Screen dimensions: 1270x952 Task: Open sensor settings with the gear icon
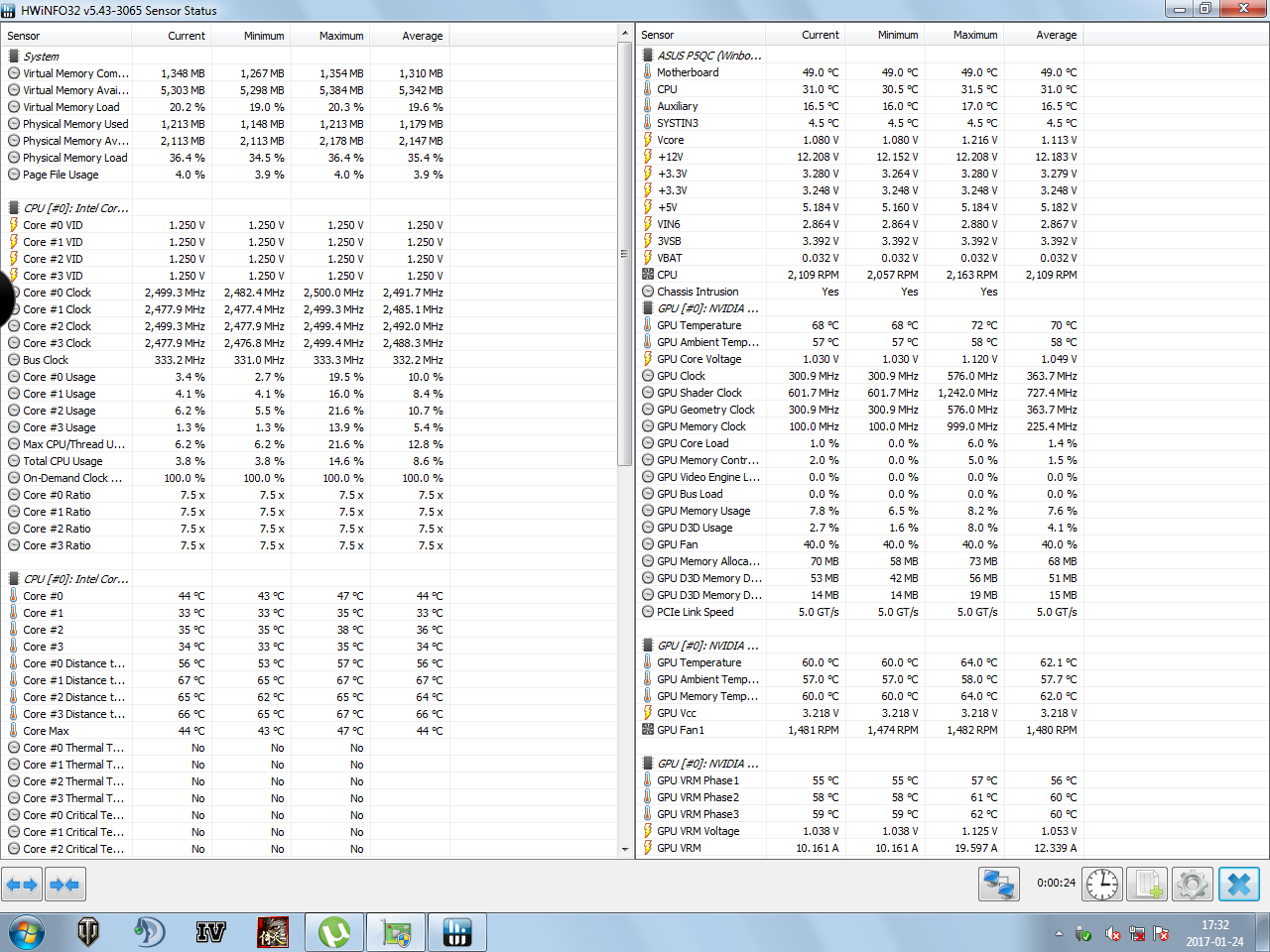point(1192,884)
